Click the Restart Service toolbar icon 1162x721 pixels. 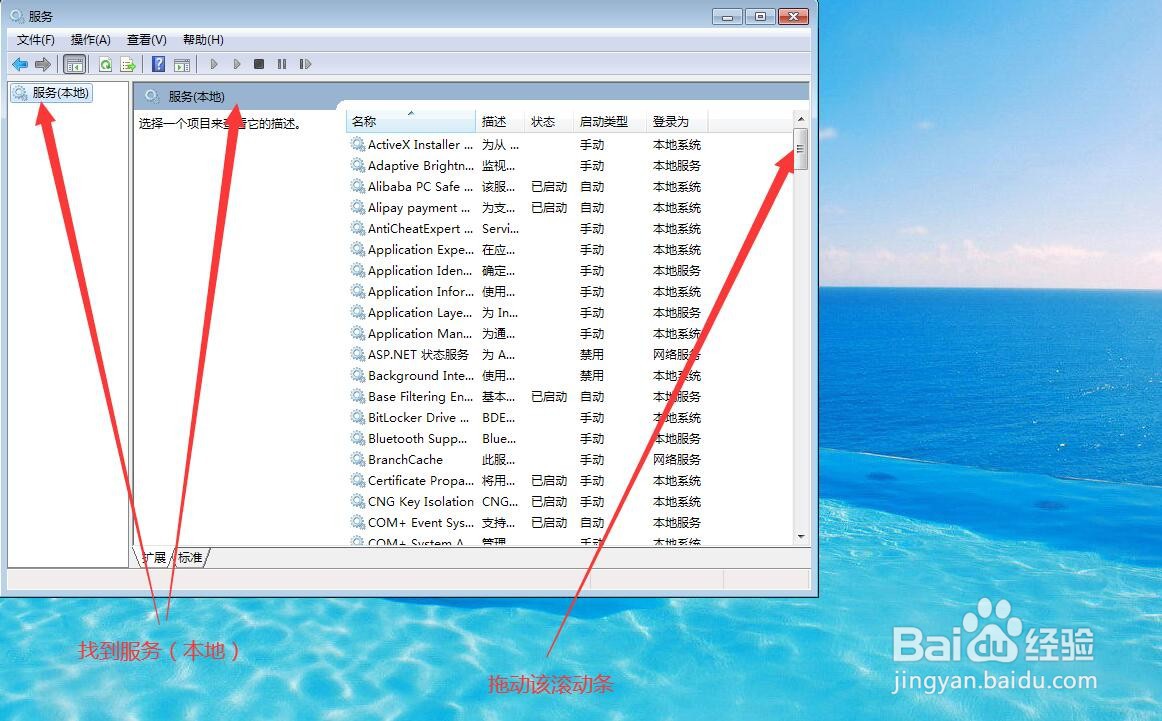[306, 64]
